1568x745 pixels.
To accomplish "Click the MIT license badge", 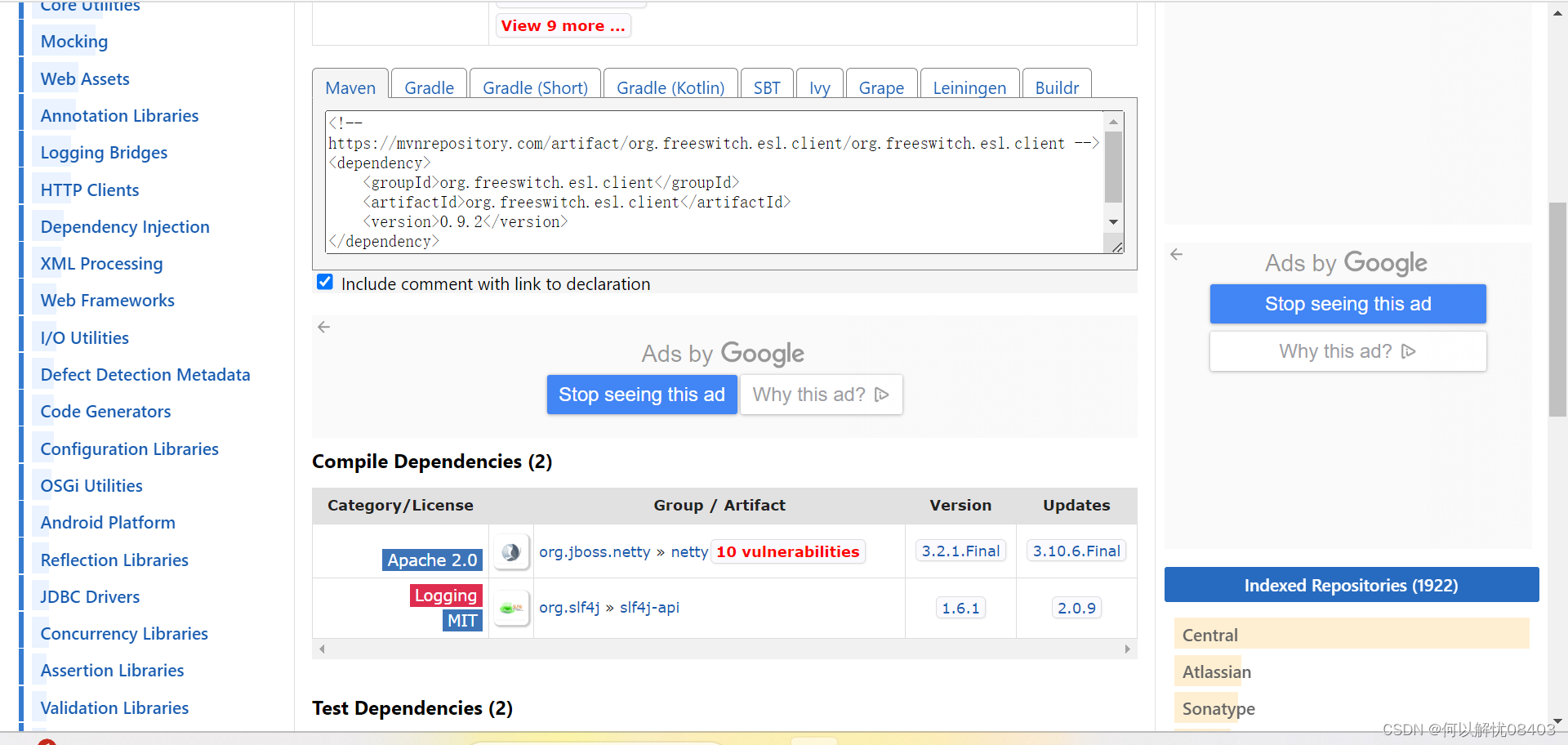I will click(x=462, y=621).
